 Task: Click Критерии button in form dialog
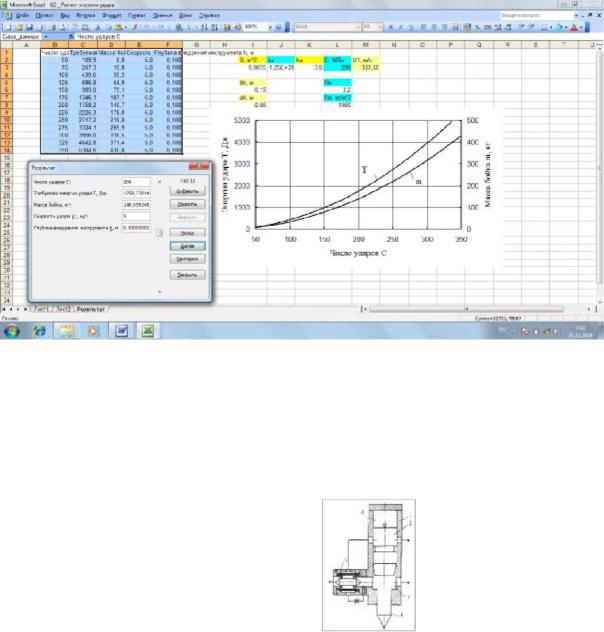[187, 259]
